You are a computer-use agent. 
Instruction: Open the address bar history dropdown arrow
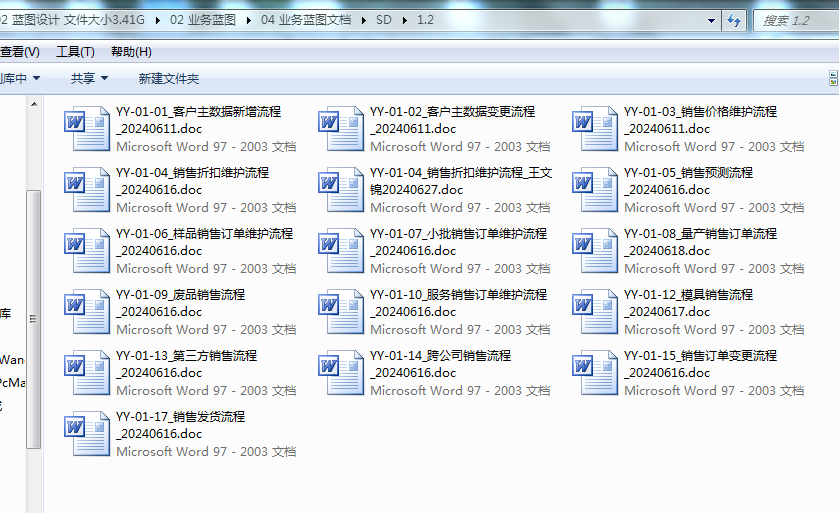coord(712,20)
